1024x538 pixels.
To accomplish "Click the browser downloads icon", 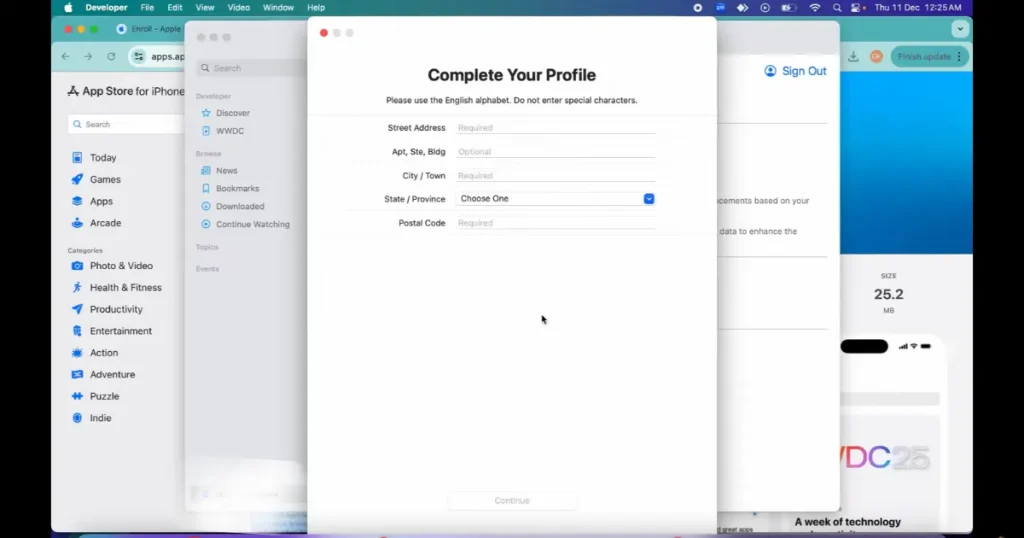I will (x=853, y=57).
